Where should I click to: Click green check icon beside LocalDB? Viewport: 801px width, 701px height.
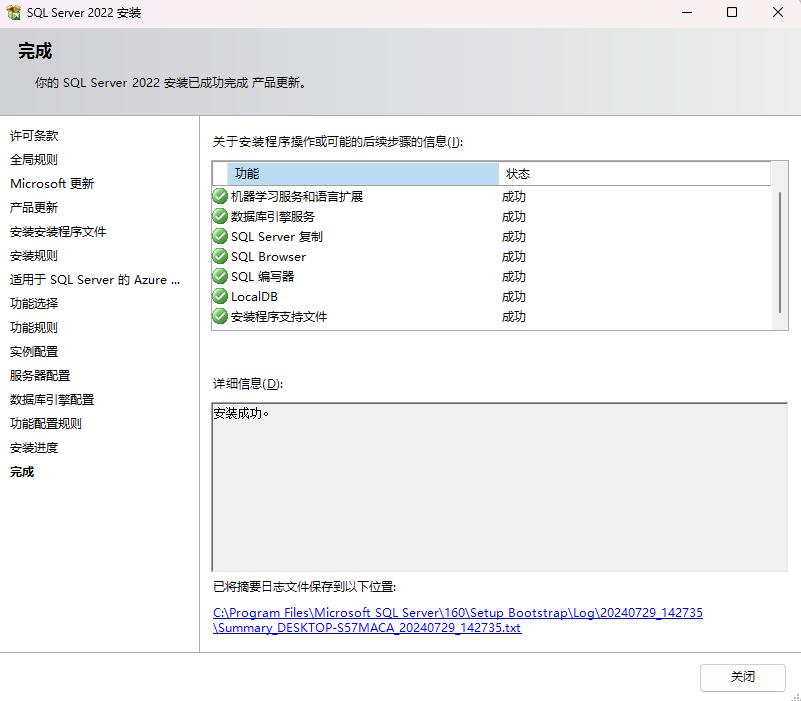[220, 296]
